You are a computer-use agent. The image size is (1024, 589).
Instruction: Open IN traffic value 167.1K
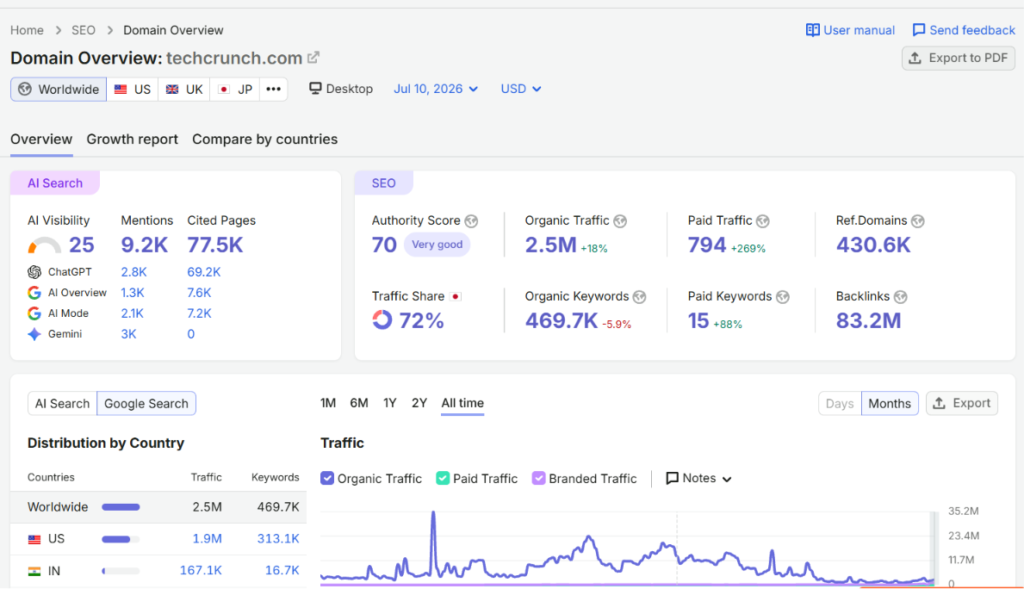[201, 571]
